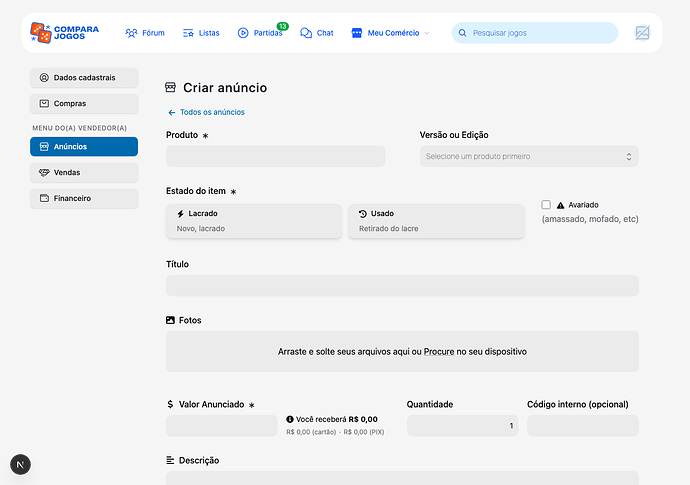Screen dimensions: 690x485
Task: Click the Usado history clock icon
Action: [363, 214]
